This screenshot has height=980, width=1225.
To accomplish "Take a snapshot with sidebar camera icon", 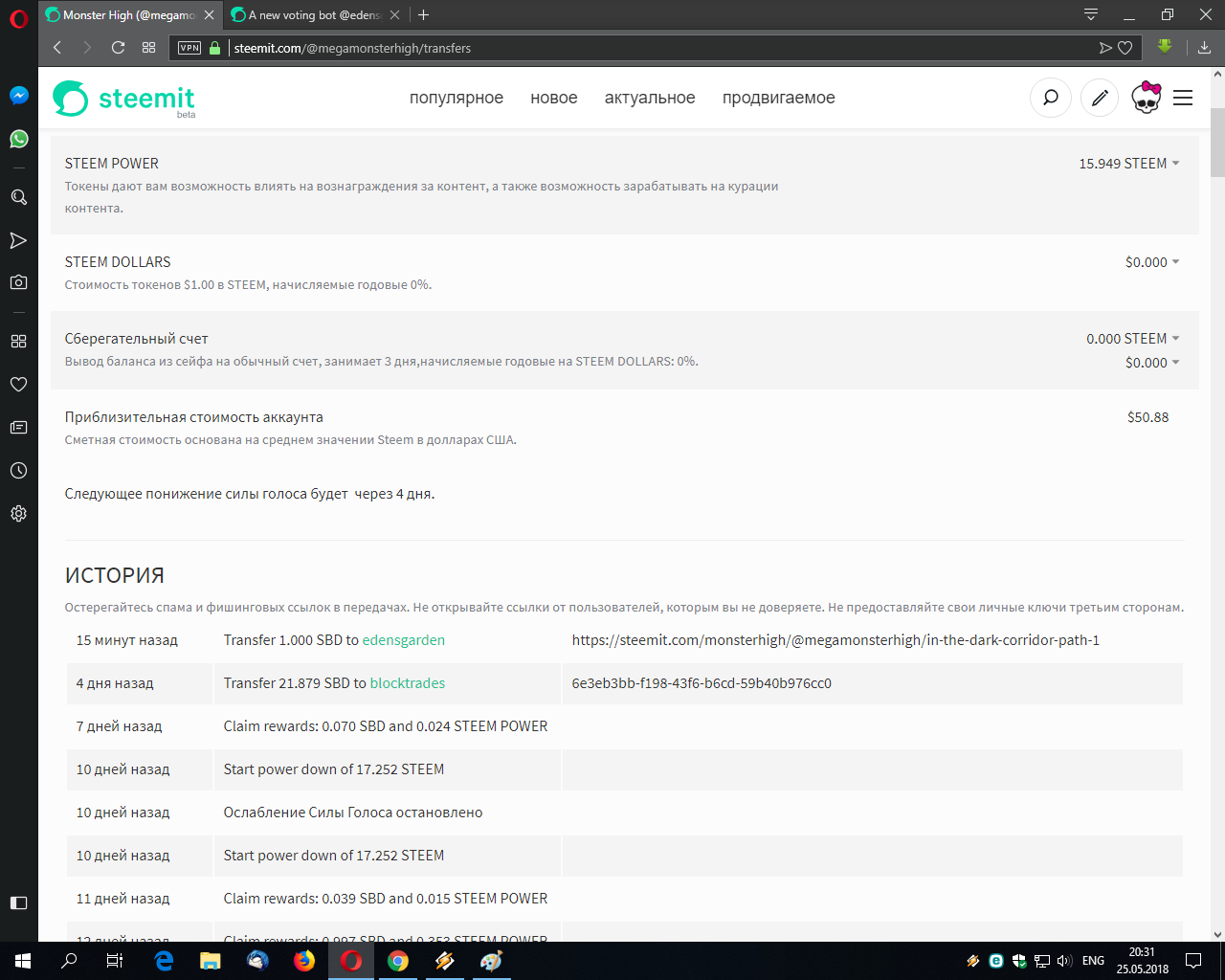I will point(18,282).
